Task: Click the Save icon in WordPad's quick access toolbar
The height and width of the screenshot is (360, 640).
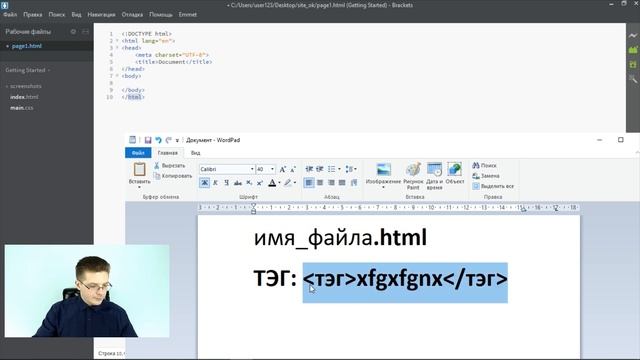Action: [148, 140]
